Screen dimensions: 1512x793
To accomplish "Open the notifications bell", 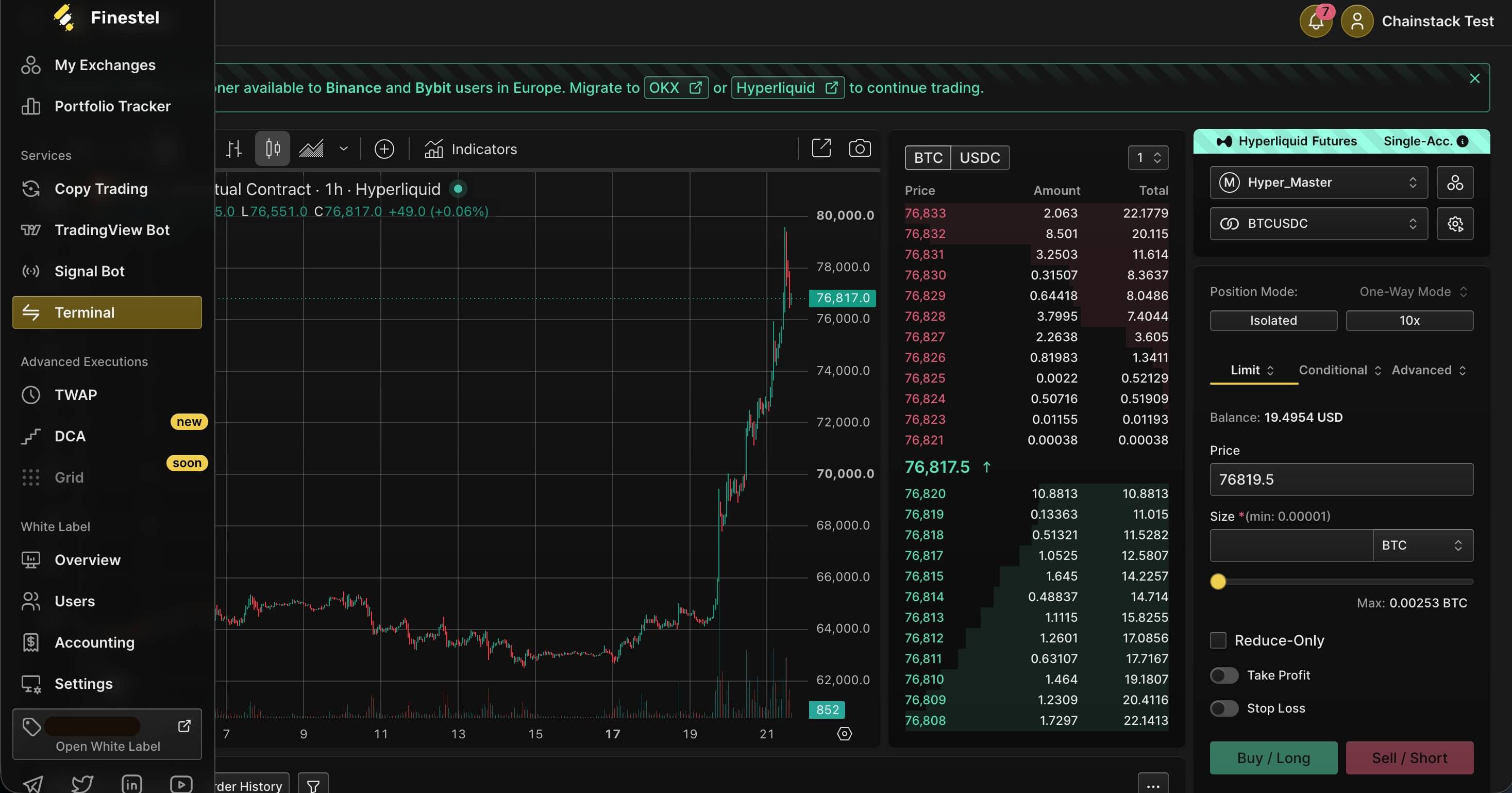I will pos(1315,21).
